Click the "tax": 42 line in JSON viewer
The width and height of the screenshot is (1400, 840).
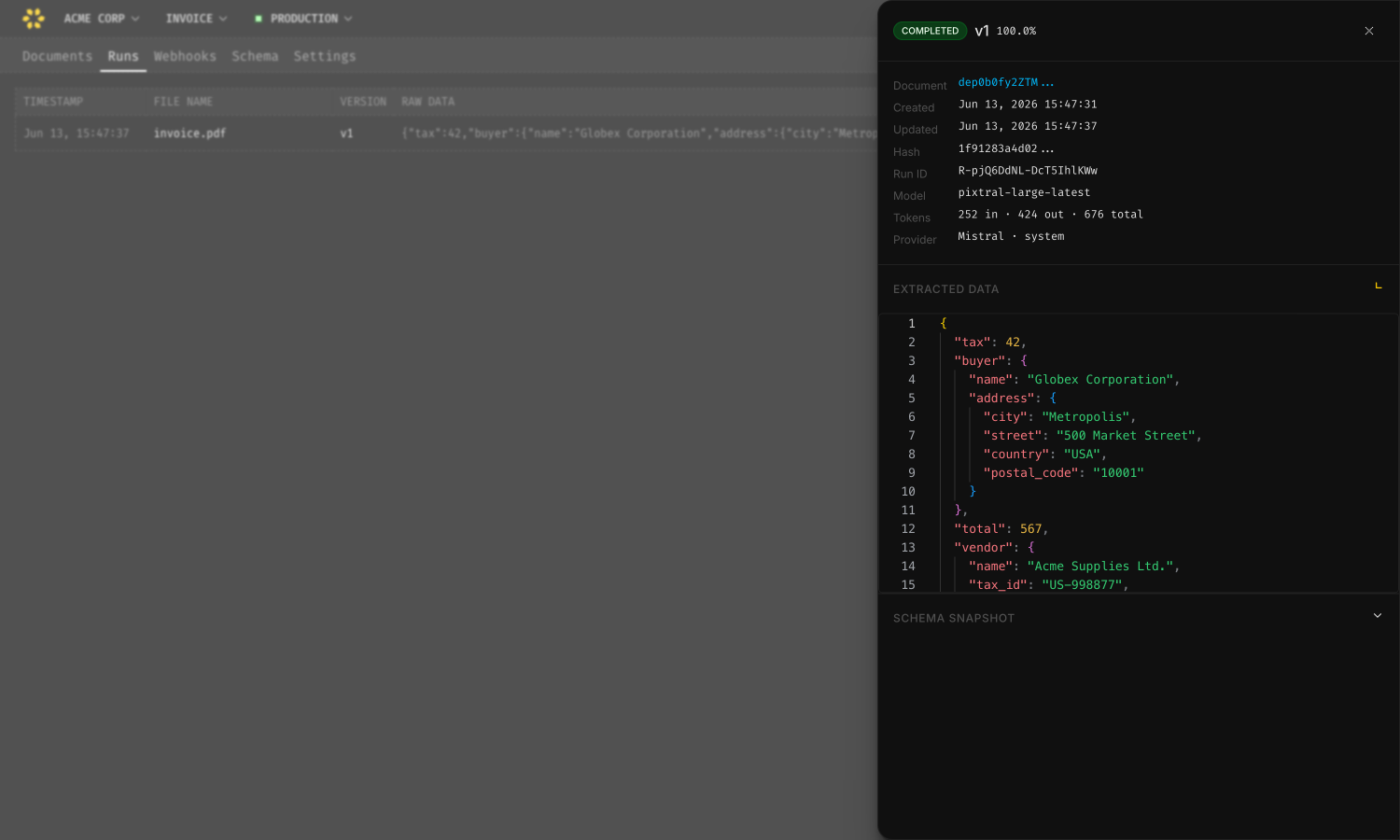tap(990, 343)
